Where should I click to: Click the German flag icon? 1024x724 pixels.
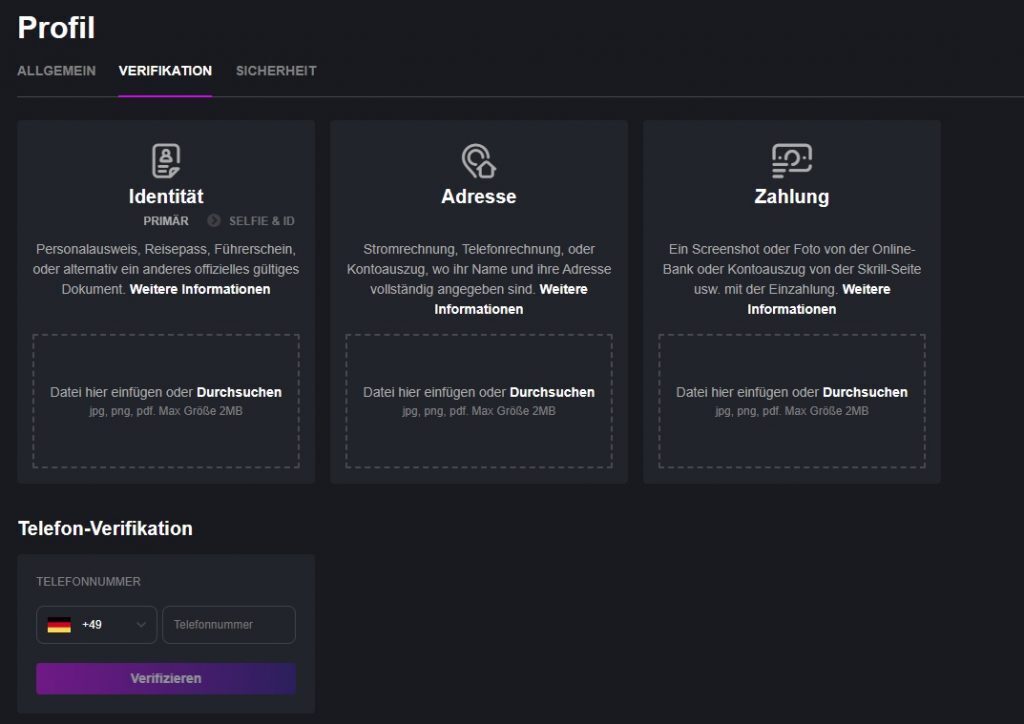tap(59, 625)
